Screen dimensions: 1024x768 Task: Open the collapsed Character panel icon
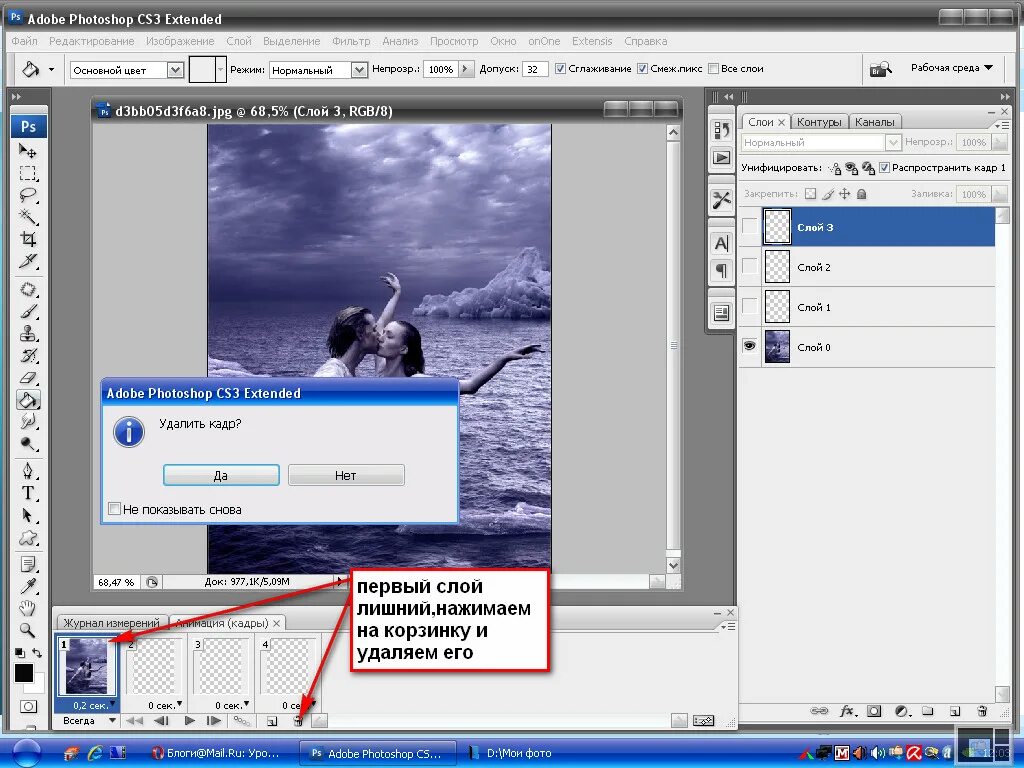click(721, 244)
